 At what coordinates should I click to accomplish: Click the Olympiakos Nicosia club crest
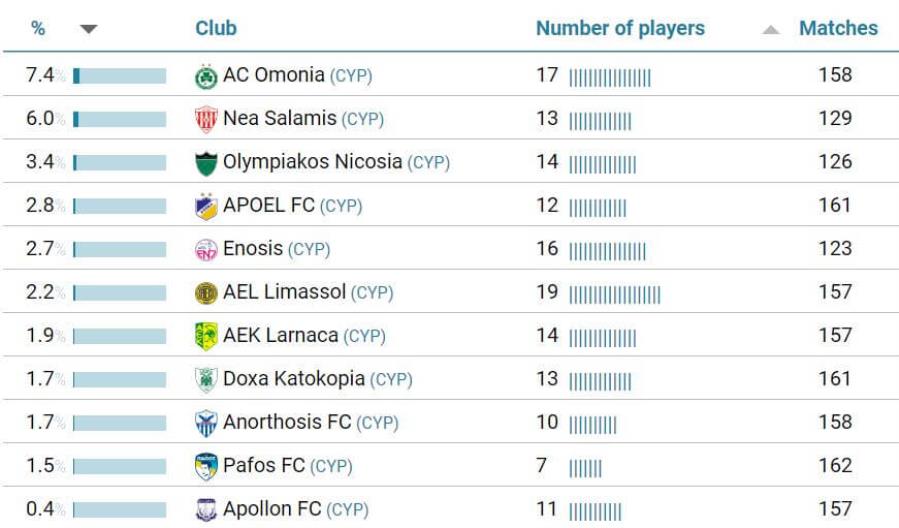tap(206, 163)
